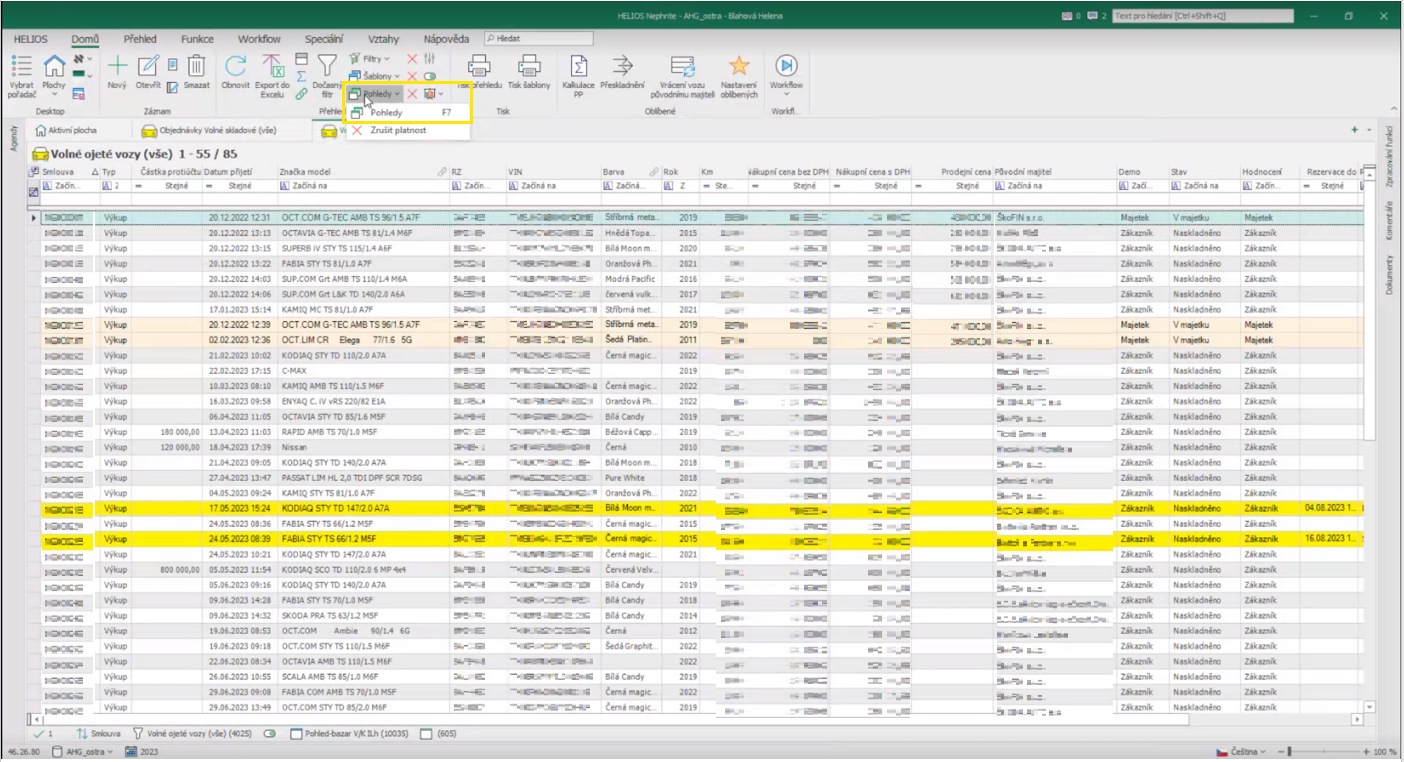Click the Export do Excelu icon
Image resolution: width=1404 pixels, height=762 pixels.
pyautogui.click(x=272, y=66)
